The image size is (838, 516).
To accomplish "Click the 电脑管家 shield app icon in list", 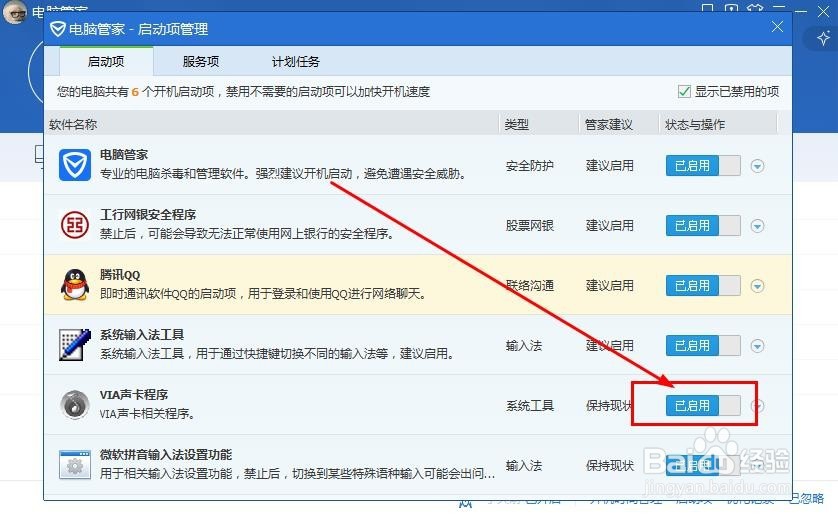I will (x=74, y=165).
